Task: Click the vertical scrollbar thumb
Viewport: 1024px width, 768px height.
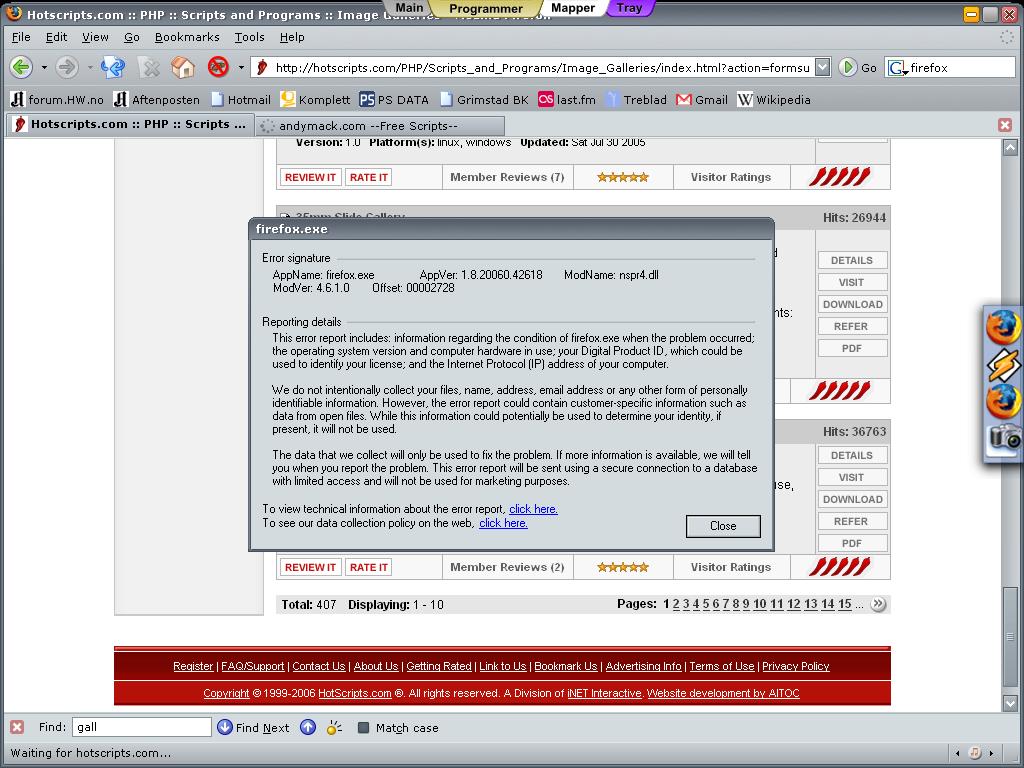Action: point(1010,637)
